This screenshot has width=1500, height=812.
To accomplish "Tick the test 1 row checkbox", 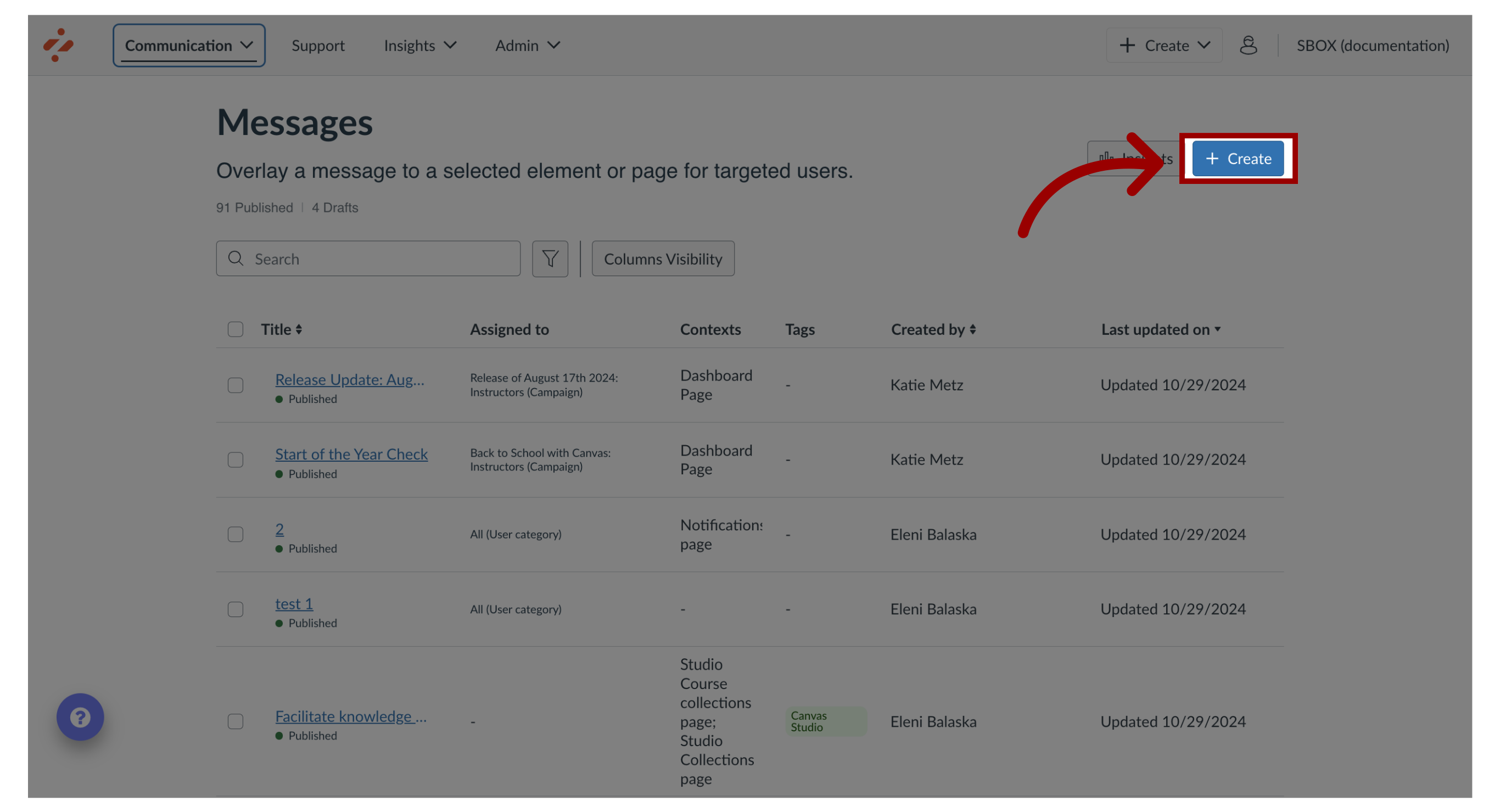I will click(x=235, y=609).
